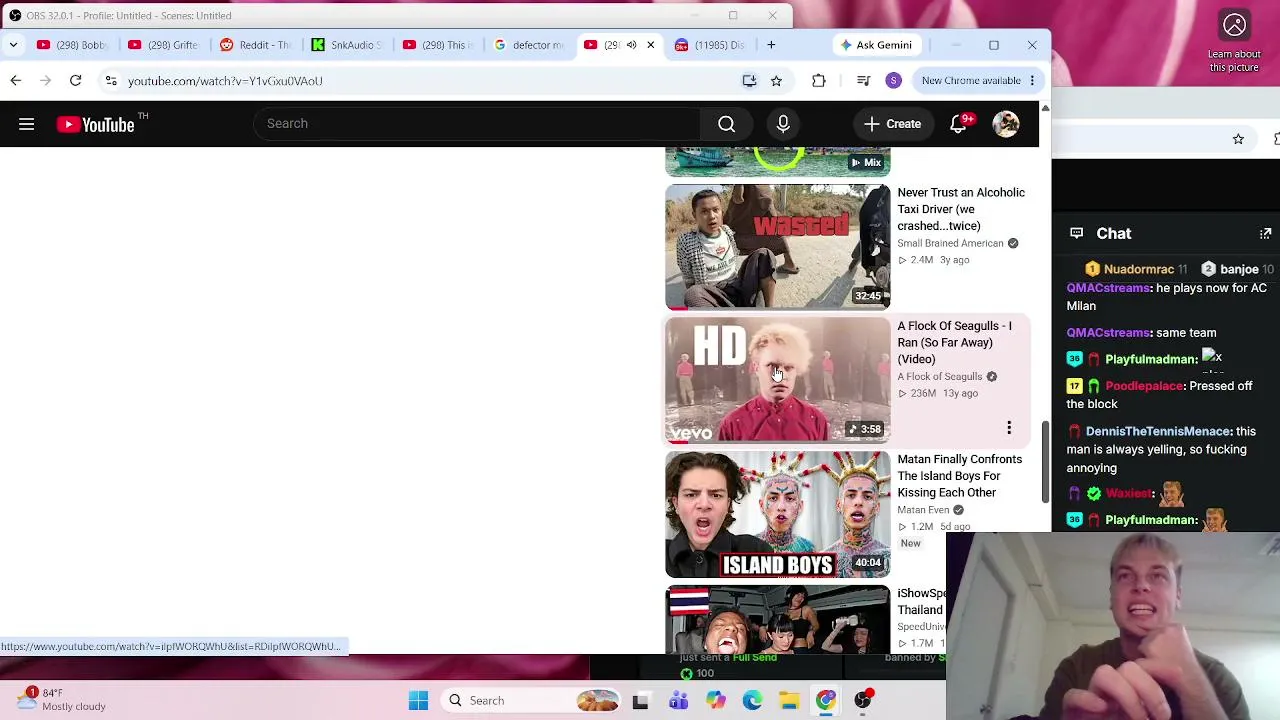Switch to the '(298) Bobby' tab
The height and width of the screenshot is (720, 1280).
pyautogui.click(x=71, y=45)
